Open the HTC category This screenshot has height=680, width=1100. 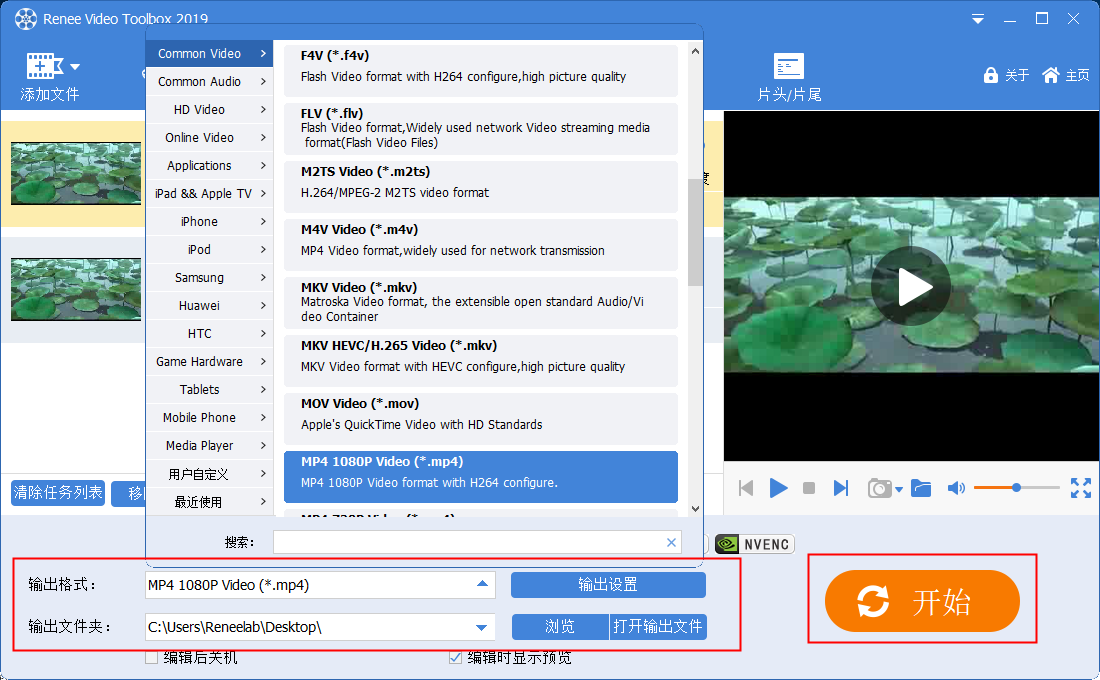(x=210, y=334)
